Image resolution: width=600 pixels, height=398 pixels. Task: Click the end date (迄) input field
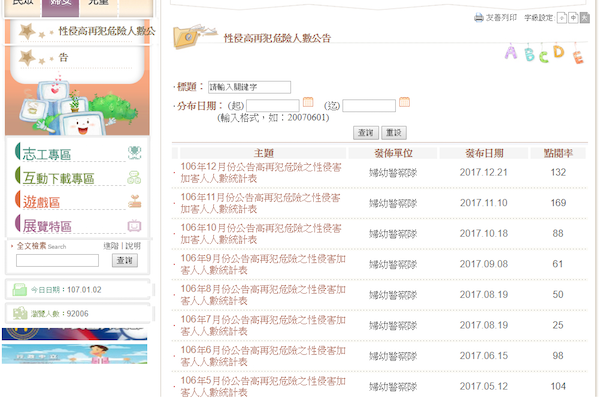click(369, 106)
